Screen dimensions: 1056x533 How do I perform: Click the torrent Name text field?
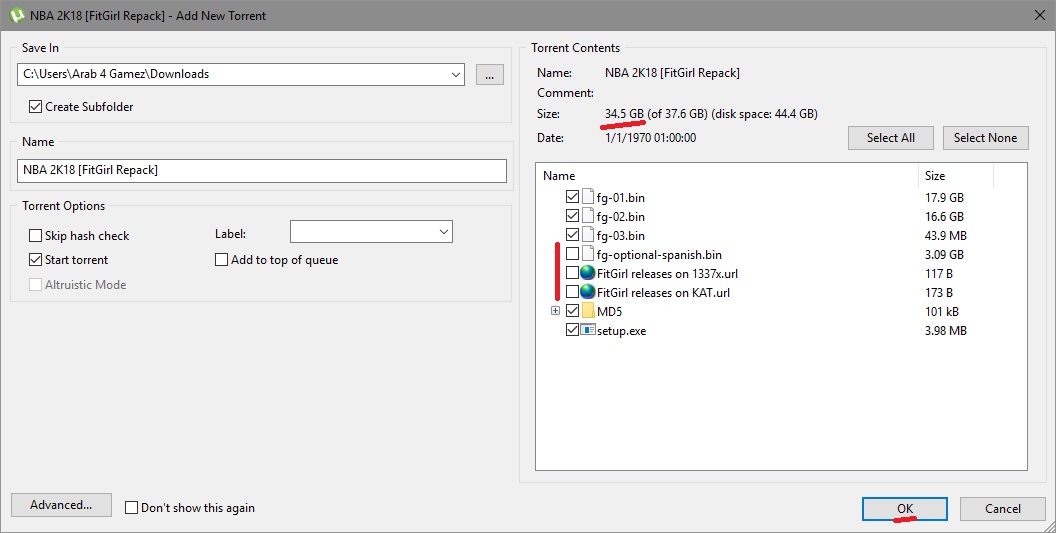pyautogui.click(x=262, y=170)
